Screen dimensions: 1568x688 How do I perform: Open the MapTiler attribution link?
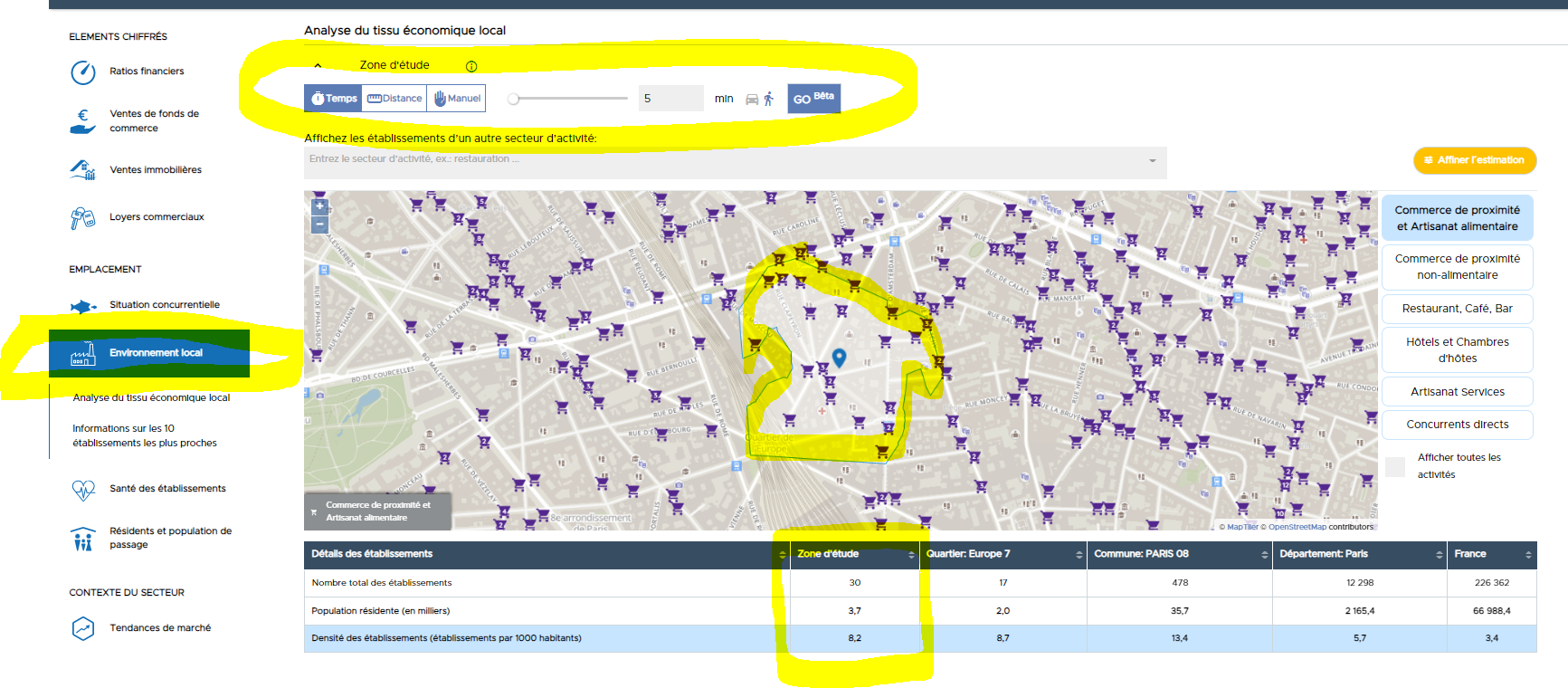(x=1242, y=527)
